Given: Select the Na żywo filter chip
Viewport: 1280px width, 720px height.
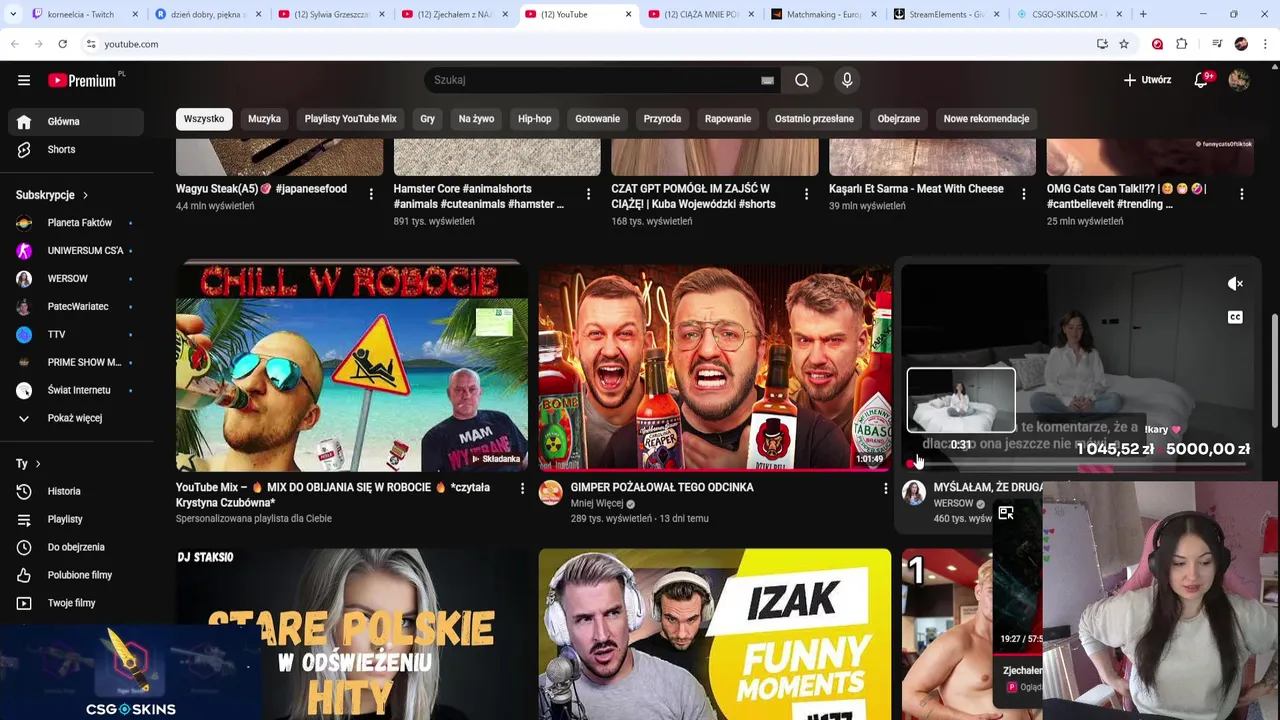Looking at the screenshot, I should point(476,119).
